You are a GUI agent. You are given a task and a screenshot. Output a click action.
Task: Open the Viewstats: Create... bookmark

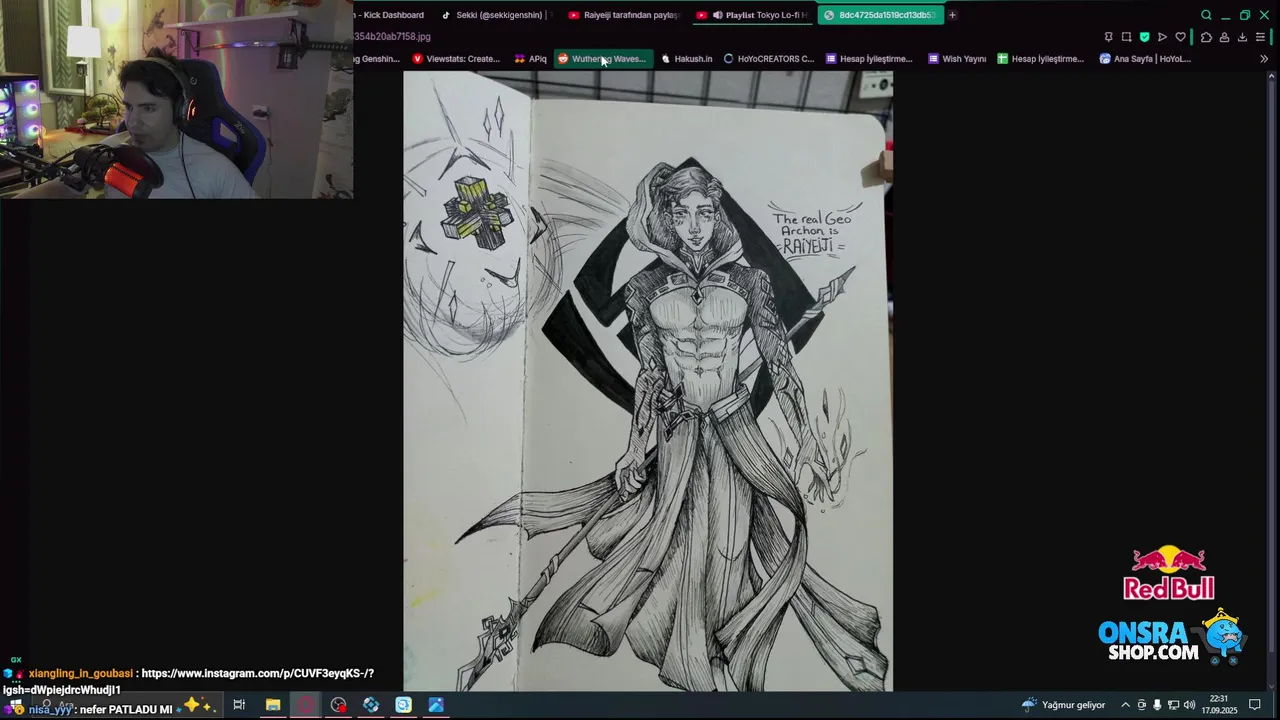[456, 59]
